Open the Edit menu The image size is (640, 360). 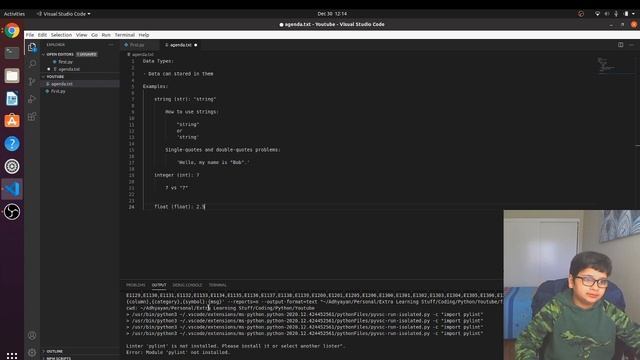(42, 35)
